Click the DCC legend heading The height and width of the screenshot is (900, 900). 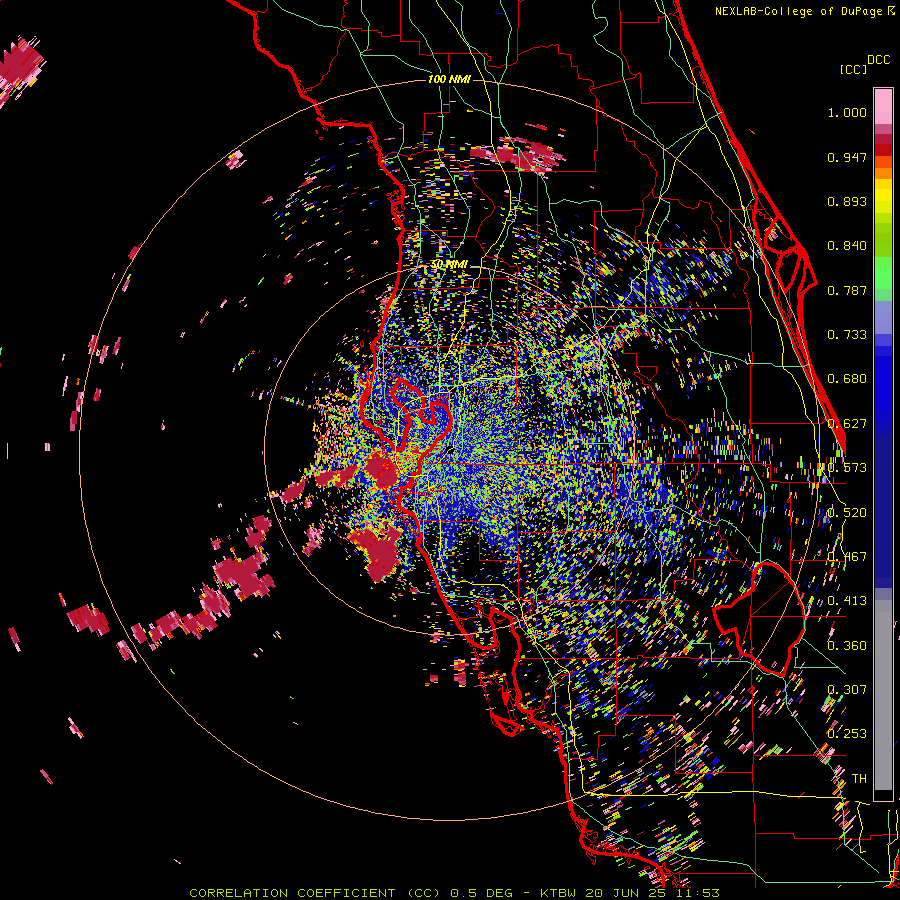(x=878, y=60)
